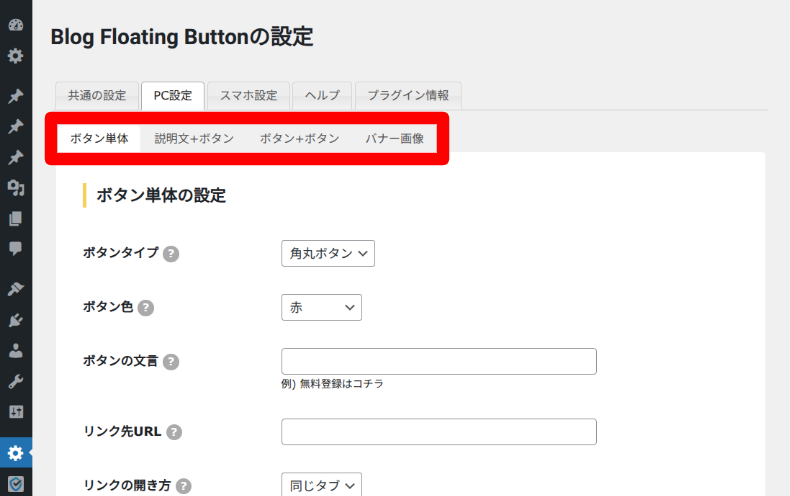Open the プラグイン情報 tab
Screen dimensions: 790x496
click(x=408, y=95)
